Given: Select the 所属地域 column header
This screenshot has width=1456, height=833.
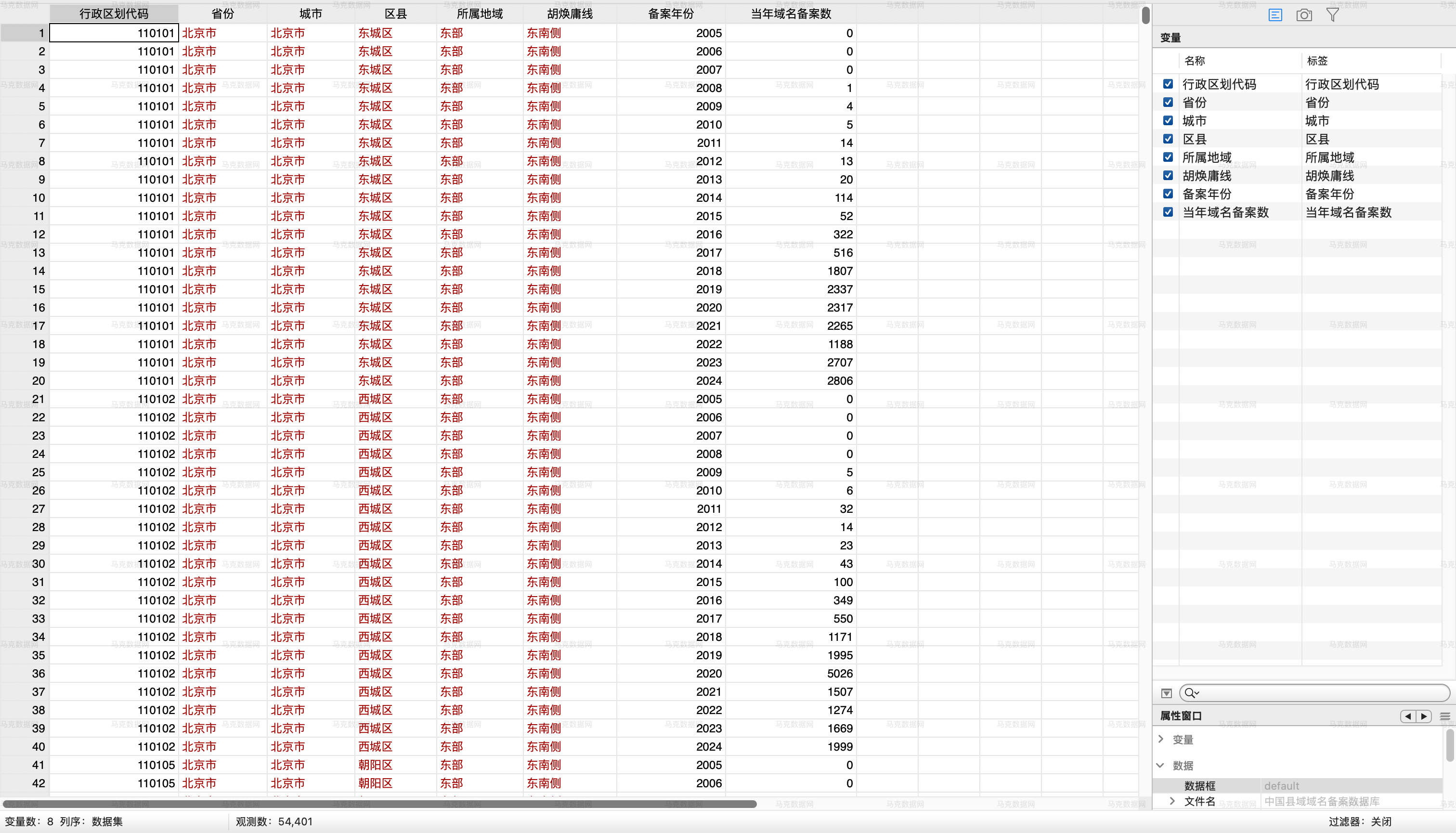Looking at the screenshot, I should [x=480, y=14].
